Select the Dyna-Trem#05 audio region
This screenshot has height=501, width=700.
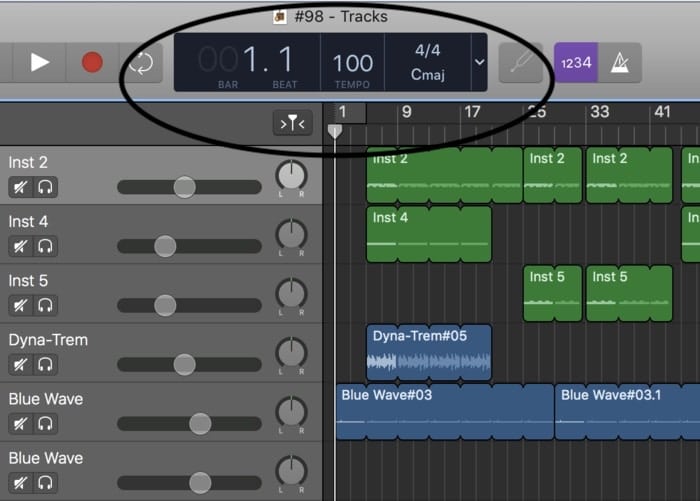(x=429, y=352)
